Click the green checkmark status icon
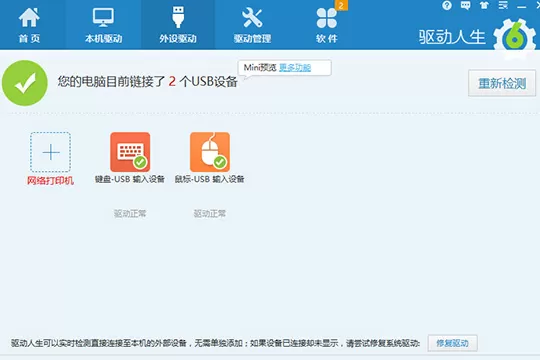This screenshot has width=540, height=360. click(x=25, y=83)
